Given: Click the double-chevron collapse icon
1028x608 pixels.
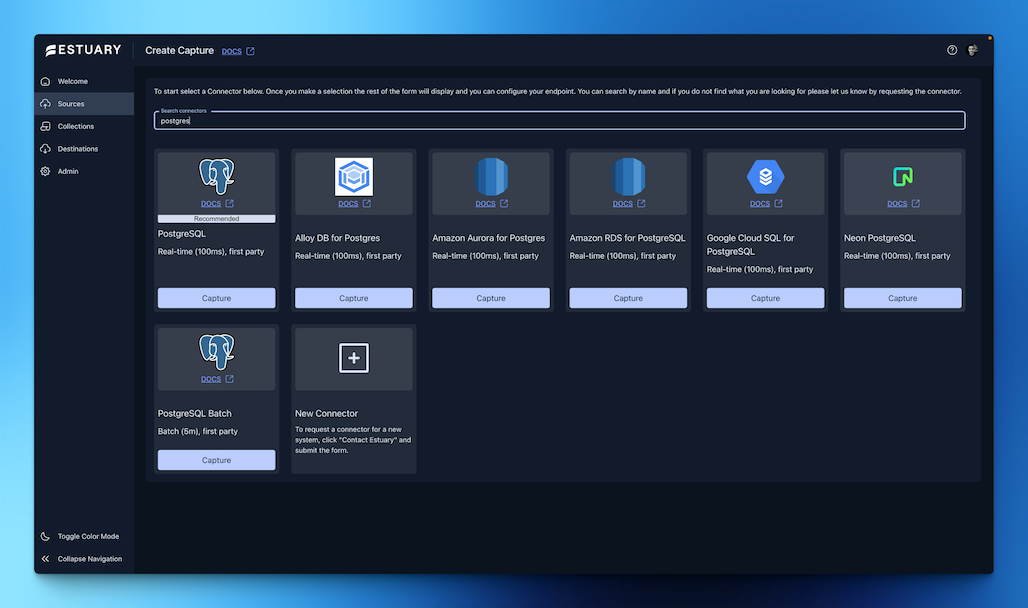Looking at the screenshot, I should (45, 559).
